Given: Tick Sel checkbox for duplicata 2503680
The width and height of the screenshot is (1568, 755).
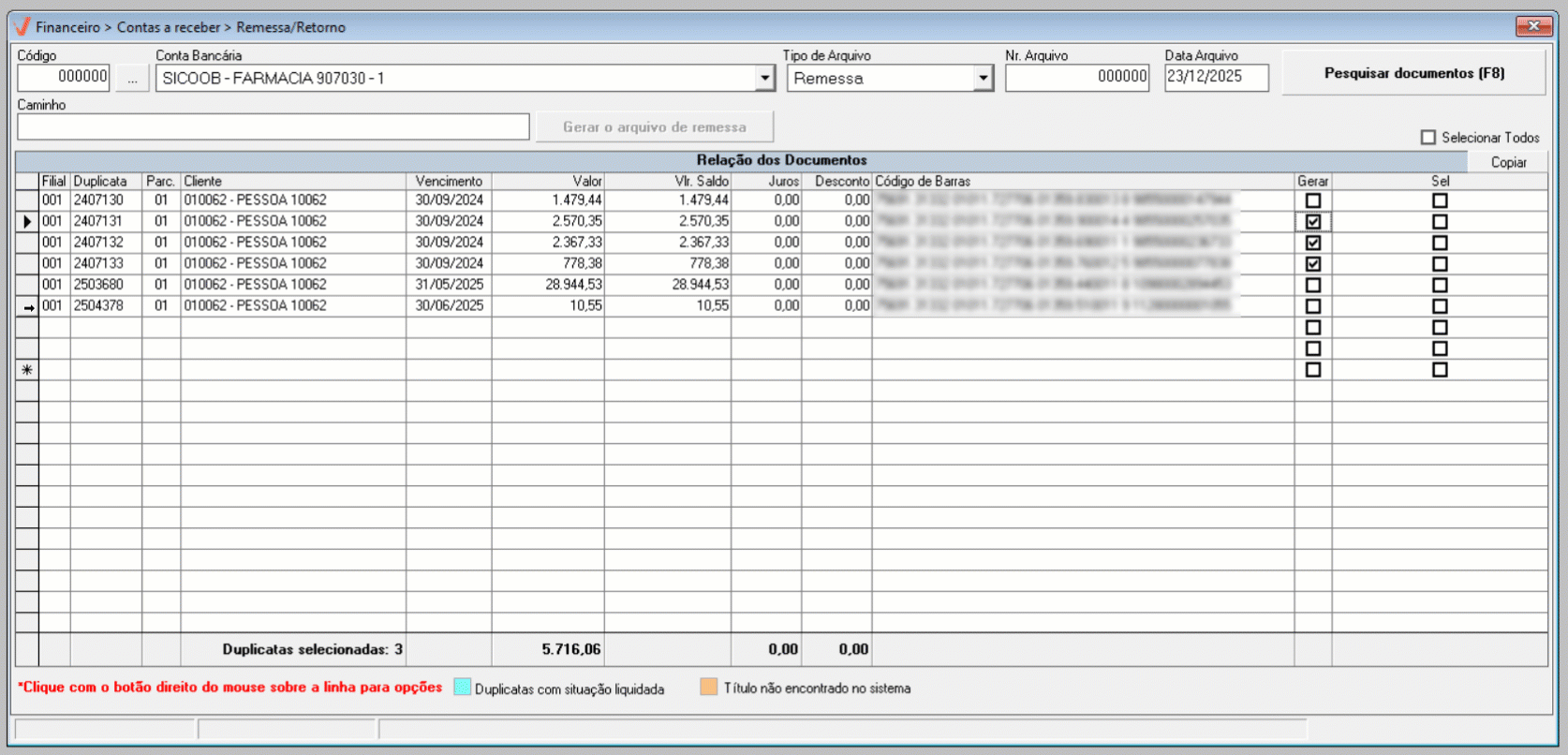Looking at the screenshot, I should pos(1440,285).
